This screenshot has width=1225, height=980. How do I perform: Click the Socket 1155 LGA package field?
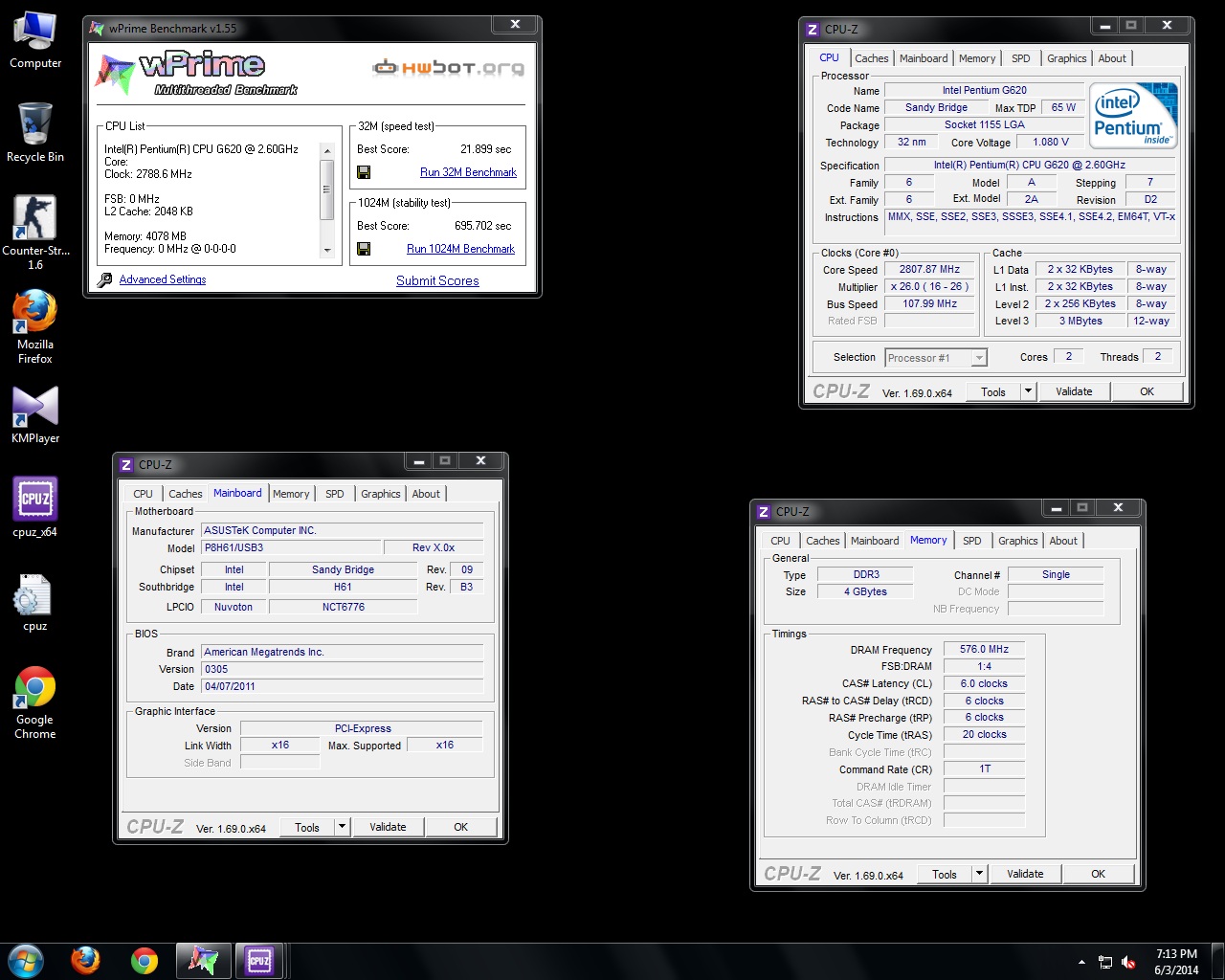[984, 124]
